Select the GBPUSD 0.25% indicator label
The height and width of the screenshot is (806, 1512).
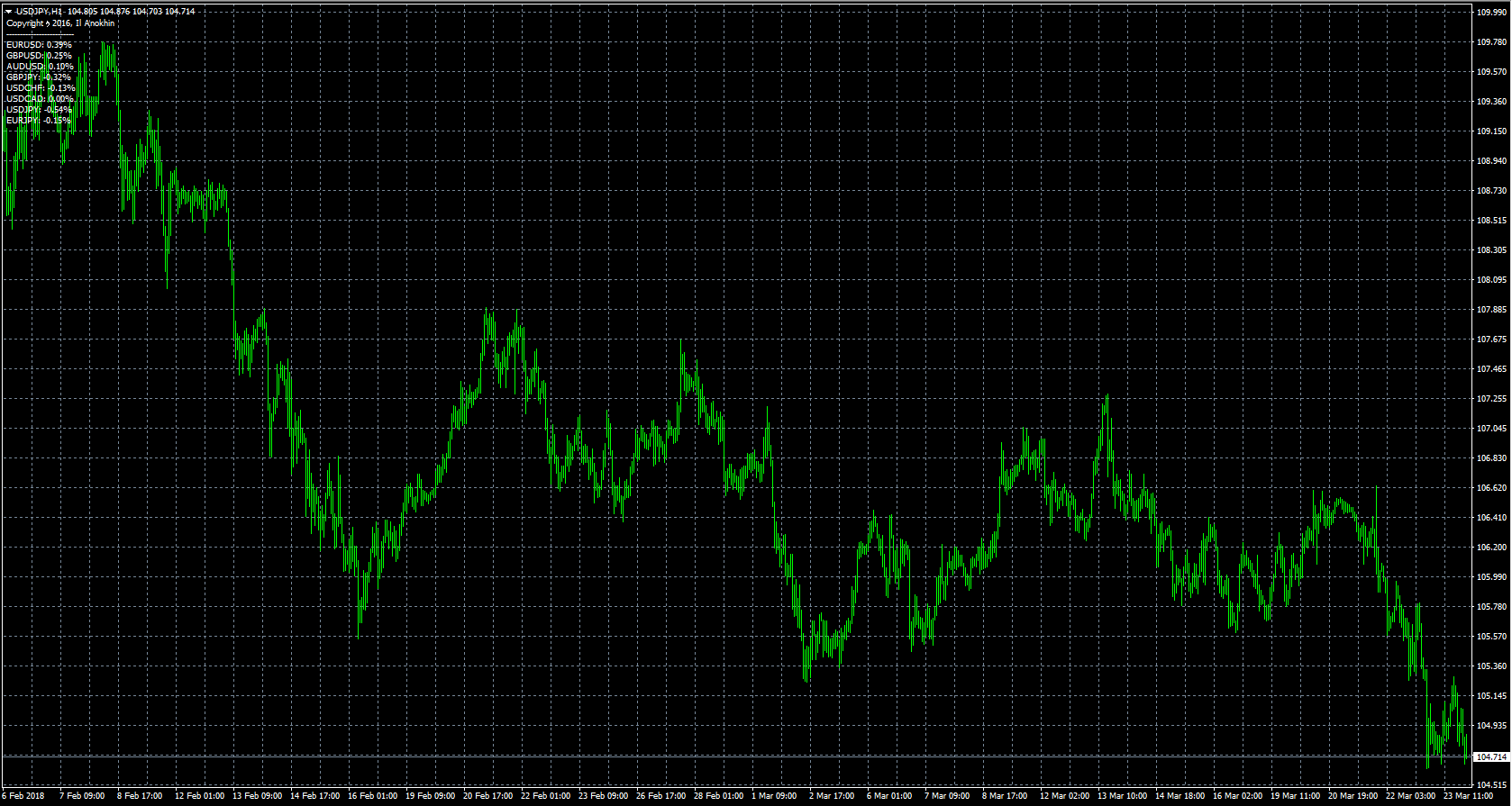(39, 56)
